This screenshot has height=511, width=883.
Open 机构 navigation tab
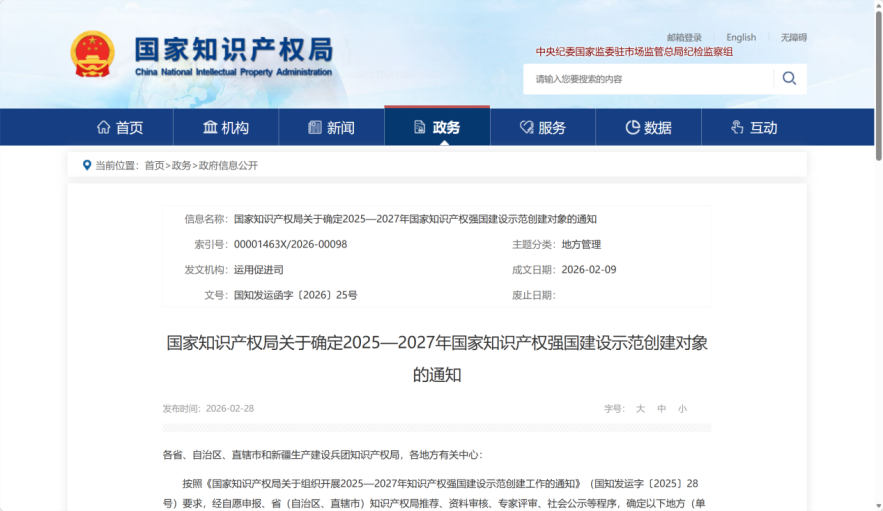click(x=226, y=127)
